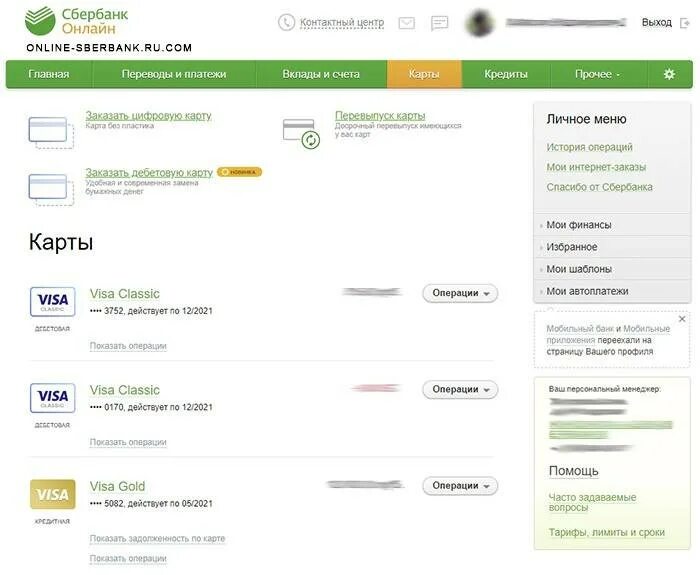Open the Кредиты tab
Viewport: 700px width, 575px height.
point(506,74)
